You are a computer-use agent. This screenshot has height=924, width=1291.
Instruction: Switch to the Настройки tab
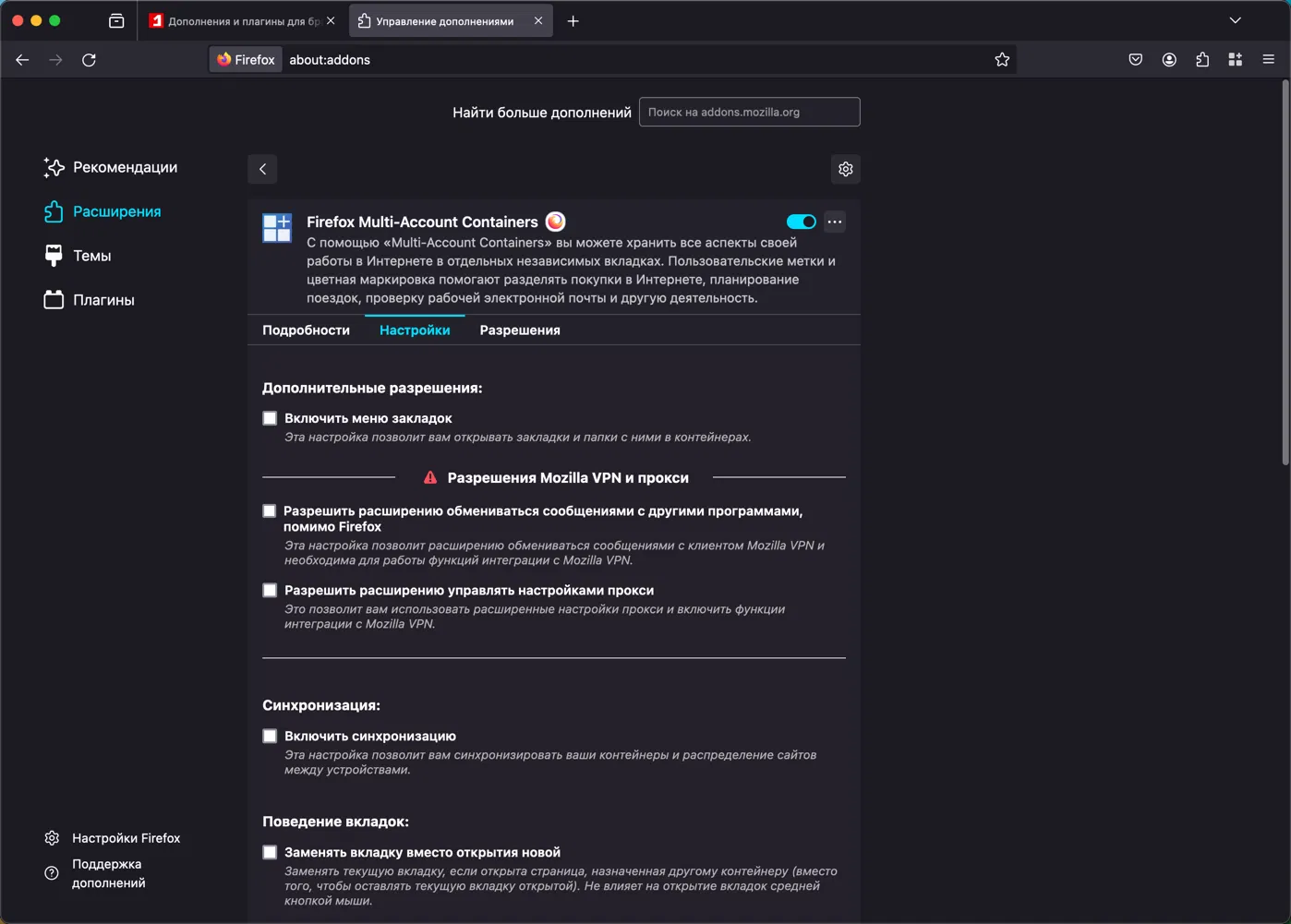point(415,330)
